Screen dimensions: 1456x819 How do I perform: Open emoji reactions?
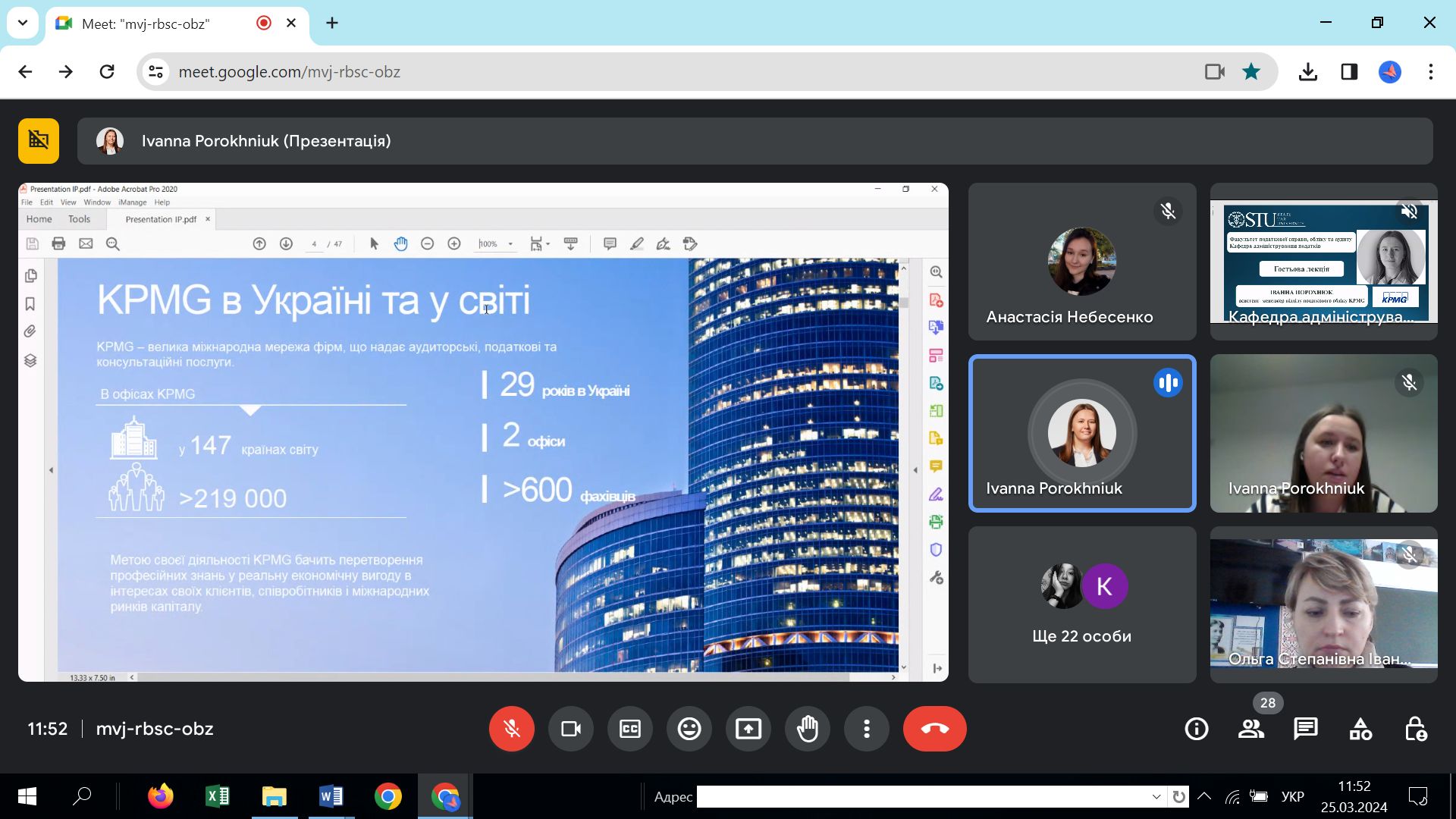click(x=689, y=729)
